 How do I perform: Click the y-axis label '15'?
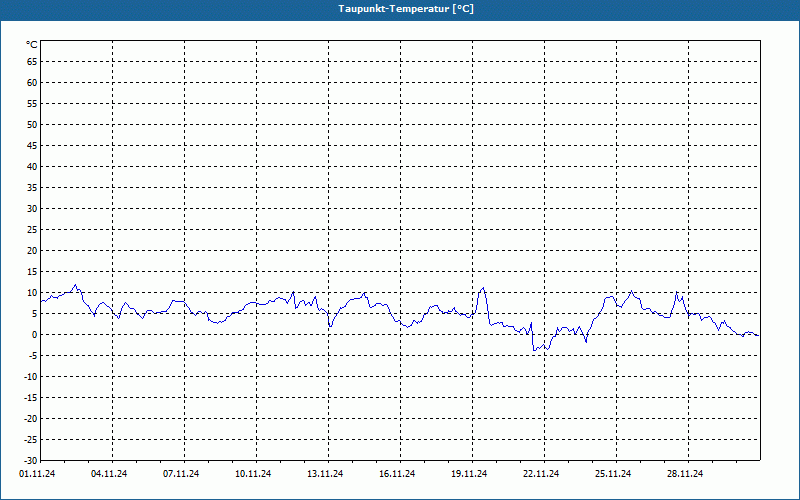pyautogui.click(x=32, y=271)
